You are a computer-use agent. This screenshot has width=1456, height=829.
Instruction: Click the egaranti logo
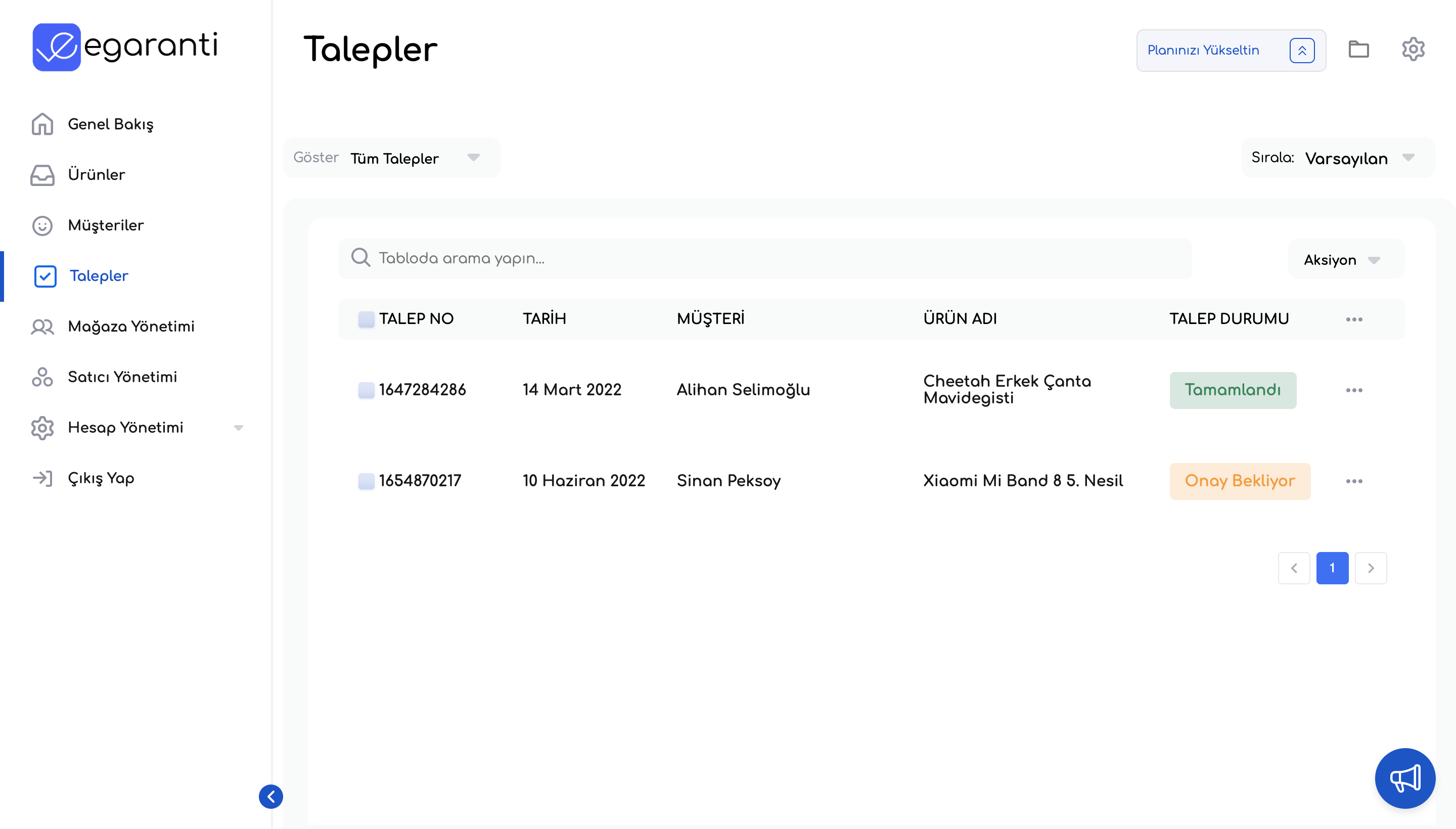pos(125,47)
